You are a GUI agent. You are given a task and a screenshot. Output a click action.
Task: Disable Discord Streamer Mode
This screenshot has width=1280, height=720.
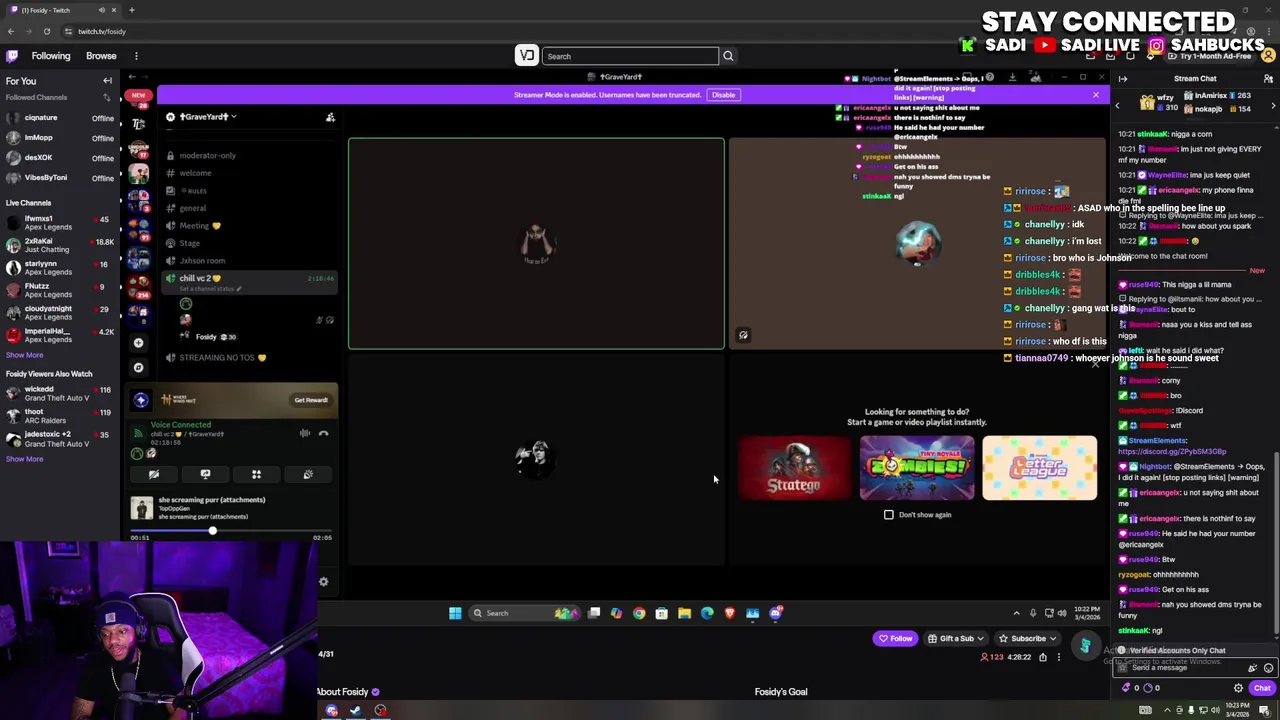coord(723,95)
